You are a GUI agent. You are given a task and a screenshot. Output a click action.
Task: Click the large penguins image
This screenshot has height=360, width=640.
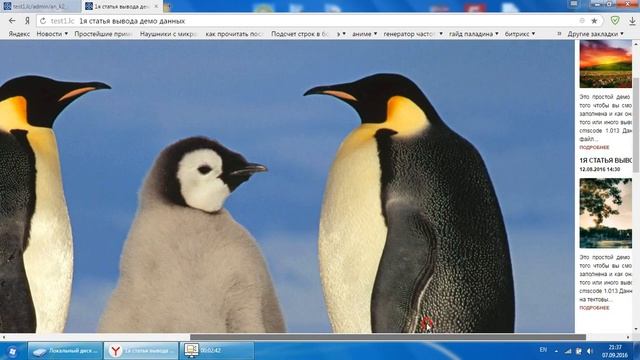(x=287, y=186)
